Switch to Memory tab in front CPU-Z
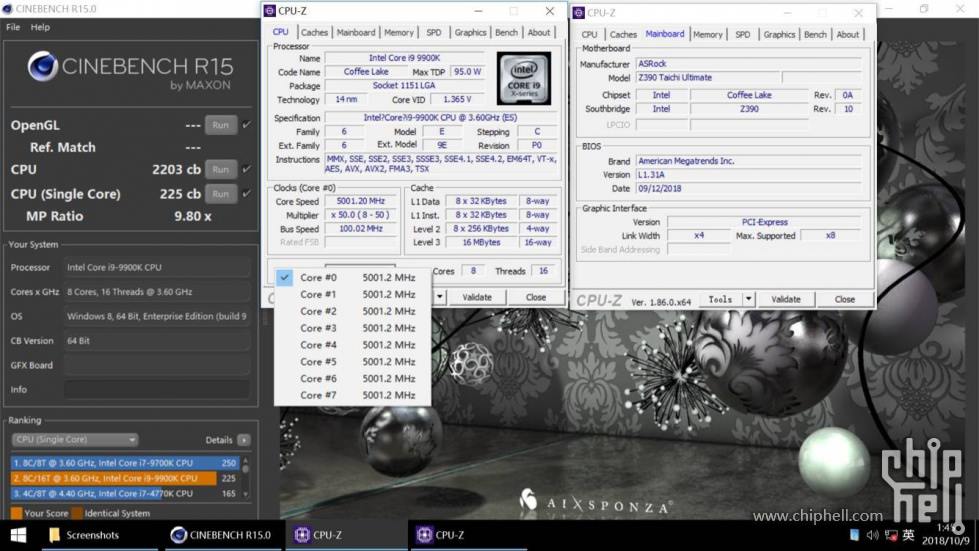The height and width of the screenshot is (551, 979). pos(398,32)
